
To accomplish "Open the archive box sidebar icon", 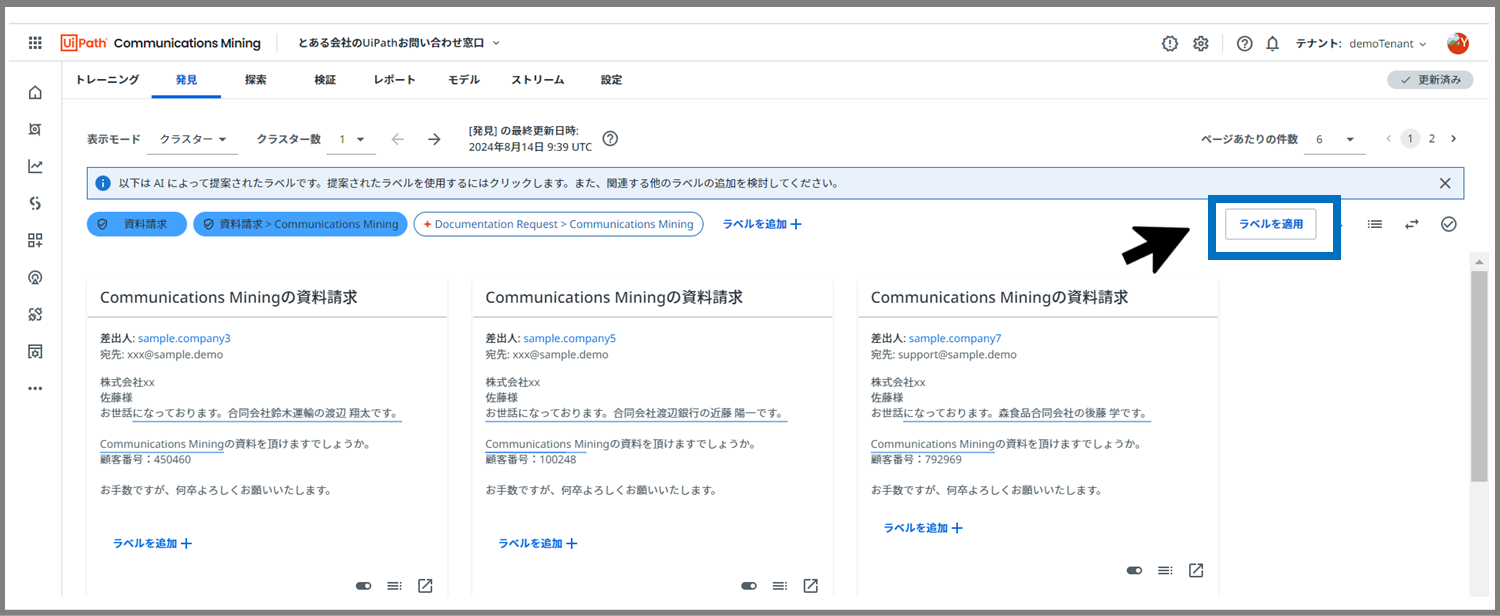I will (35, 351).
